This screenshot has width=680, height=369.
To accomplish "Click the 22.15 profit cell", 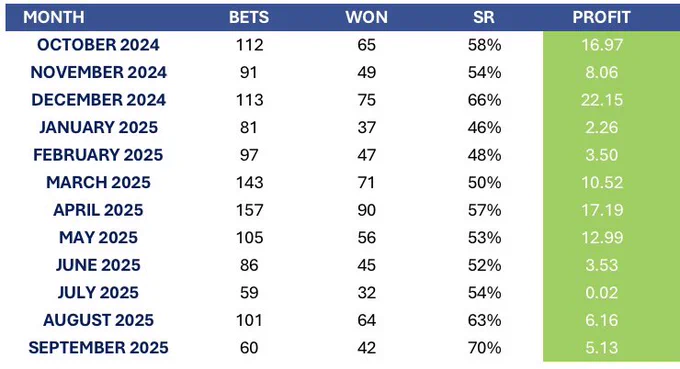I will (x=602, y=100).
